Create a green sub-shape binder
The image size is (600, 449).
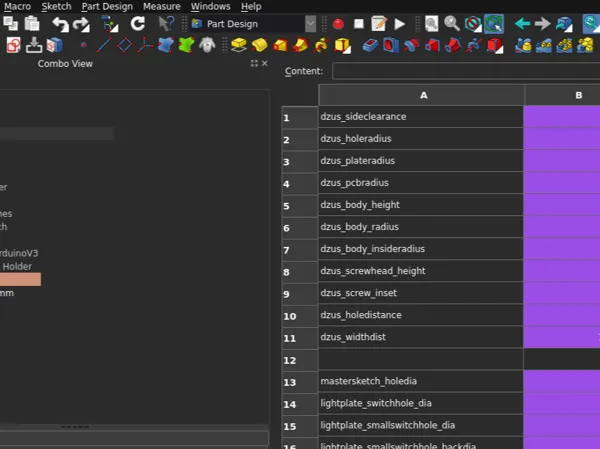tap(186, 45)
